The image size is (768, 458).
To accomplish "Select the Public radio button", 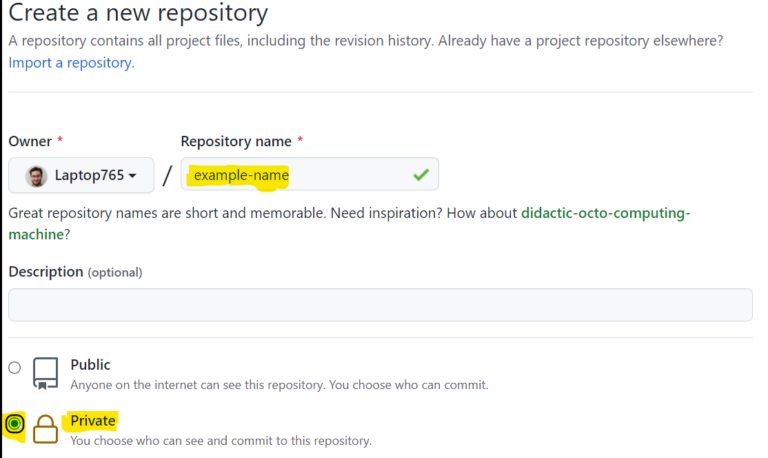I will coord(14,368).
